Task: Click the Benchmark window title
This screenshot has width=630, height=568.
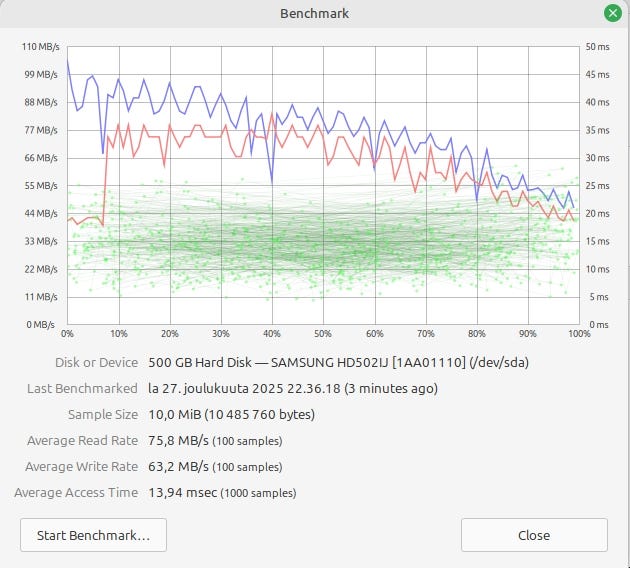Action: click(x=315, y=13)
